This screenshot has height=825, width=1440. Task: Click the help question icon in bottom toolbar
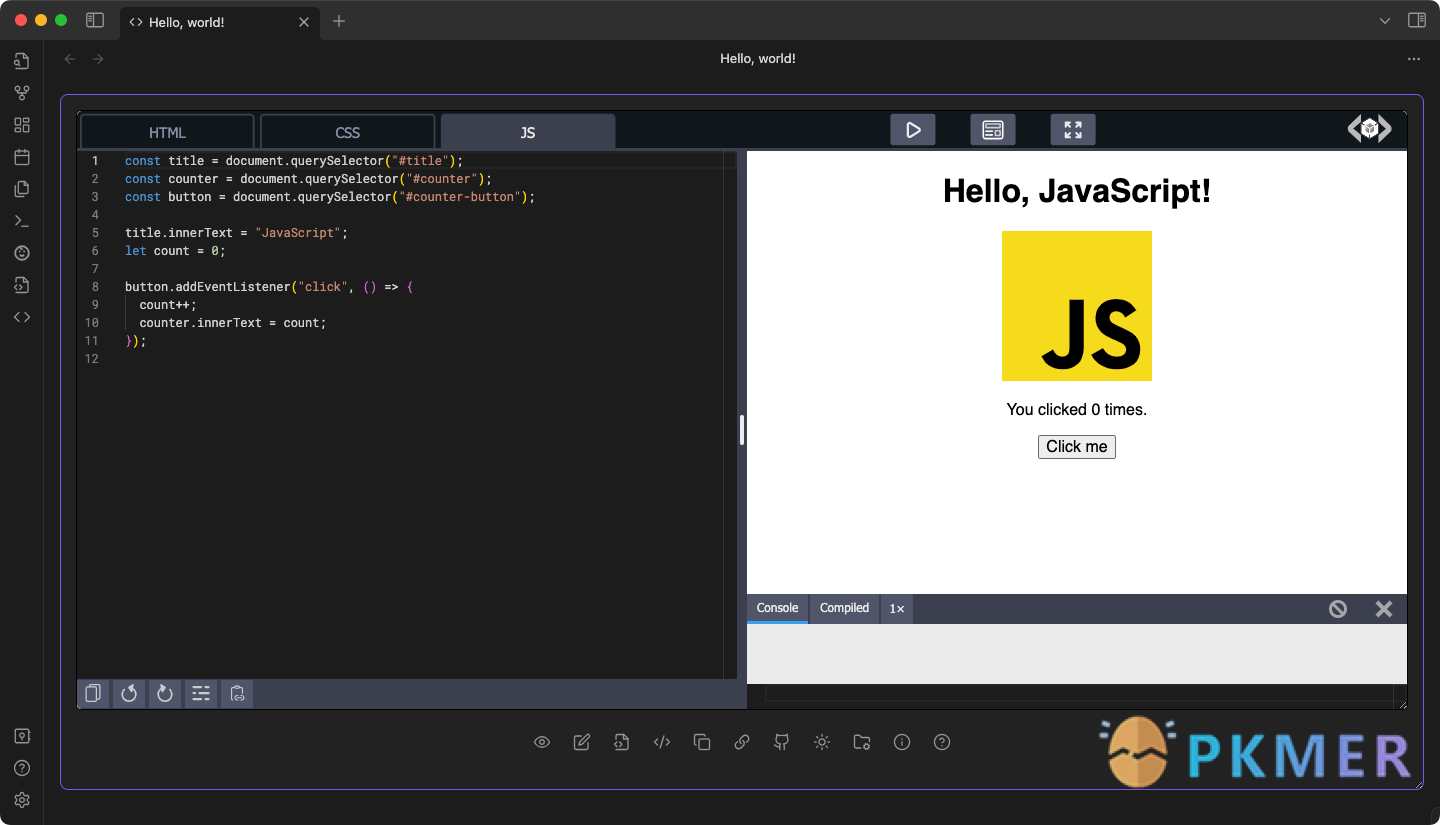pyautogui.click(x=942, y=742)
